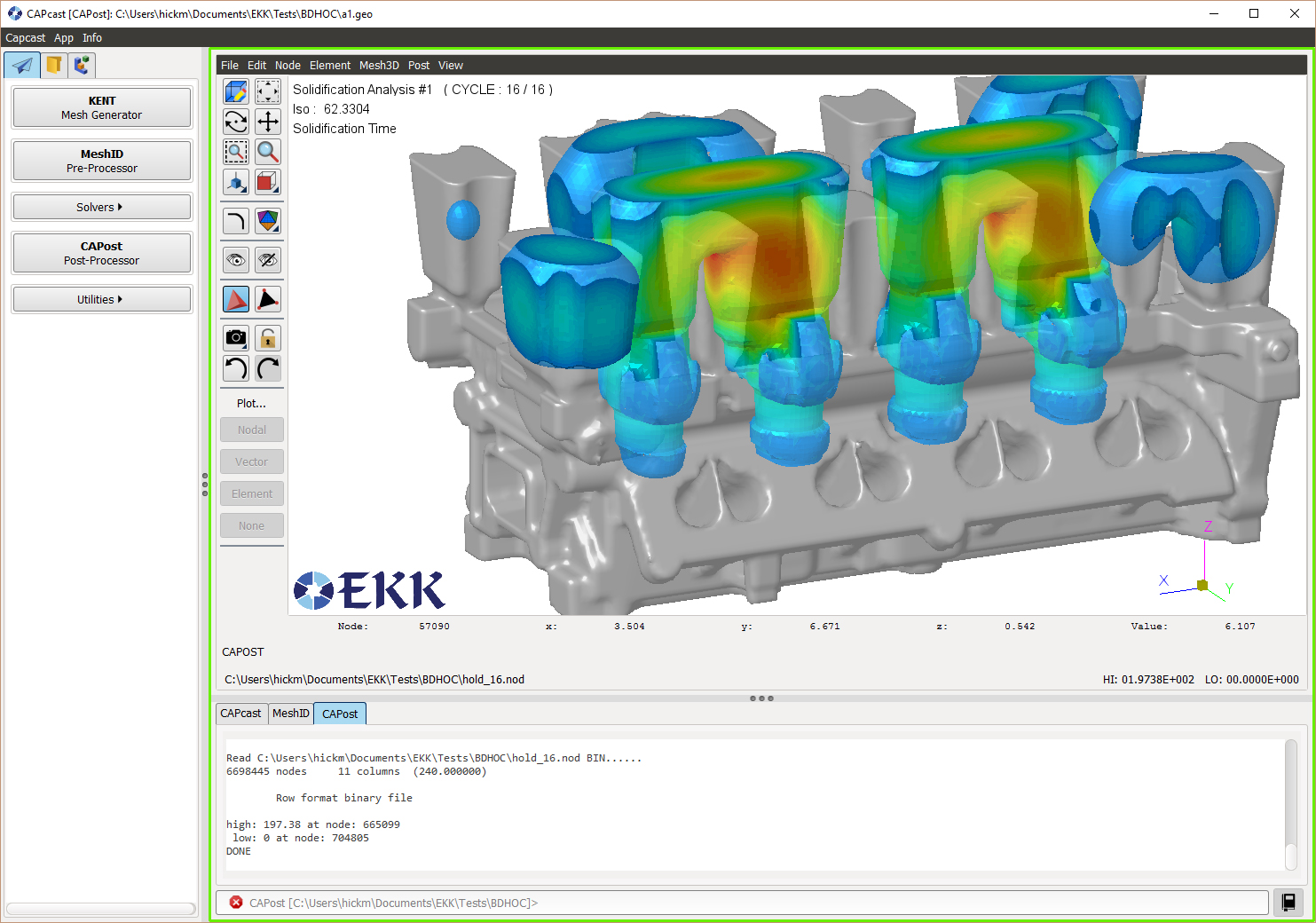Image resolution: width=1316 pixels, height=923 pixels.
Task: Select the yellow book tab icon
Action: [x=54, y=65]
